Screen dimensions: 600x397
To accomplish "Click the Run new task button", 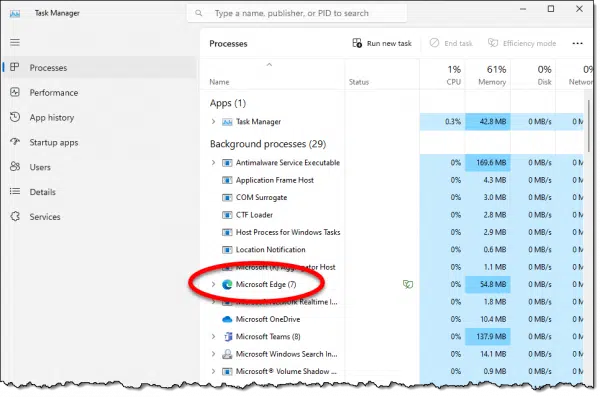I will [x=382, y=43].
